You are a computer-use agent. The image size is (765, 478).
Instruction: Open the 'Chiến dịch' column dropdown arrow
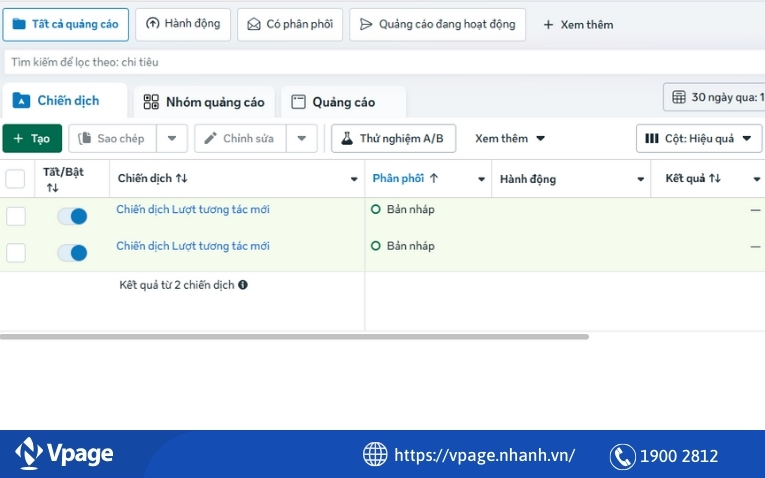354,179
